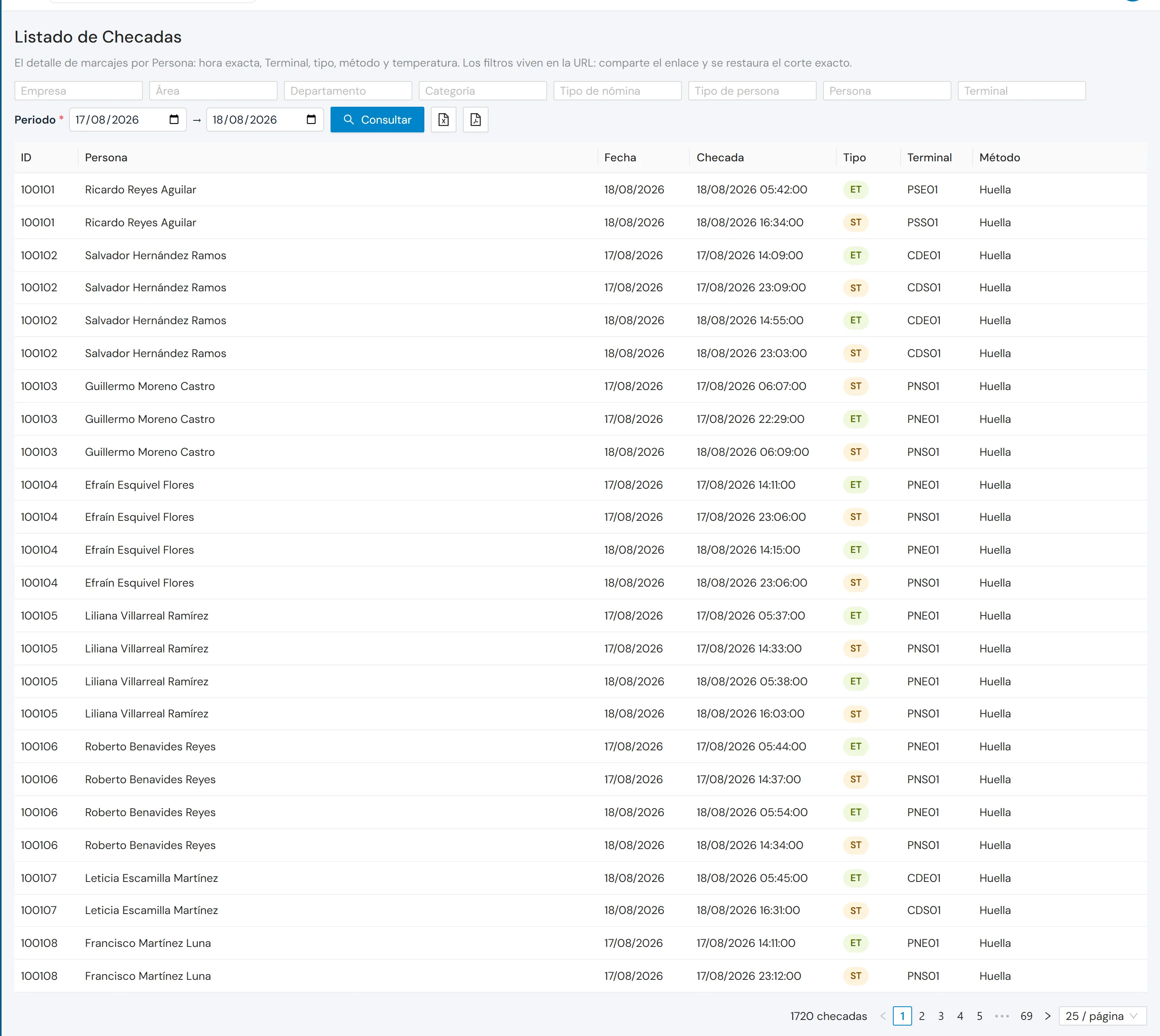Click the 1720 checadas total label
The width and height of the screenshot is (1160, 1036).
[x=828, y=1016]
